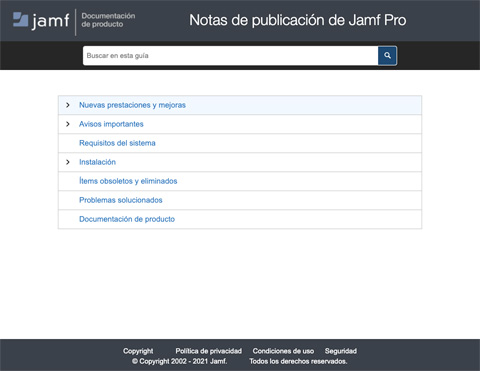
Task: Open 'Documentación de producto' list link
Action: (127, 219)
